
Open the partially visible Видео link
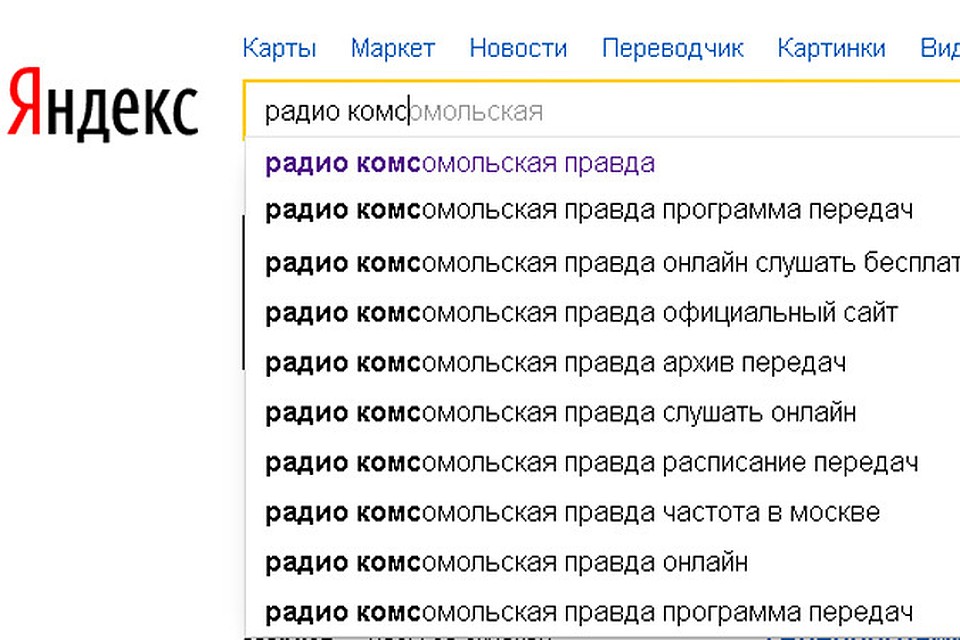[940, 48]
